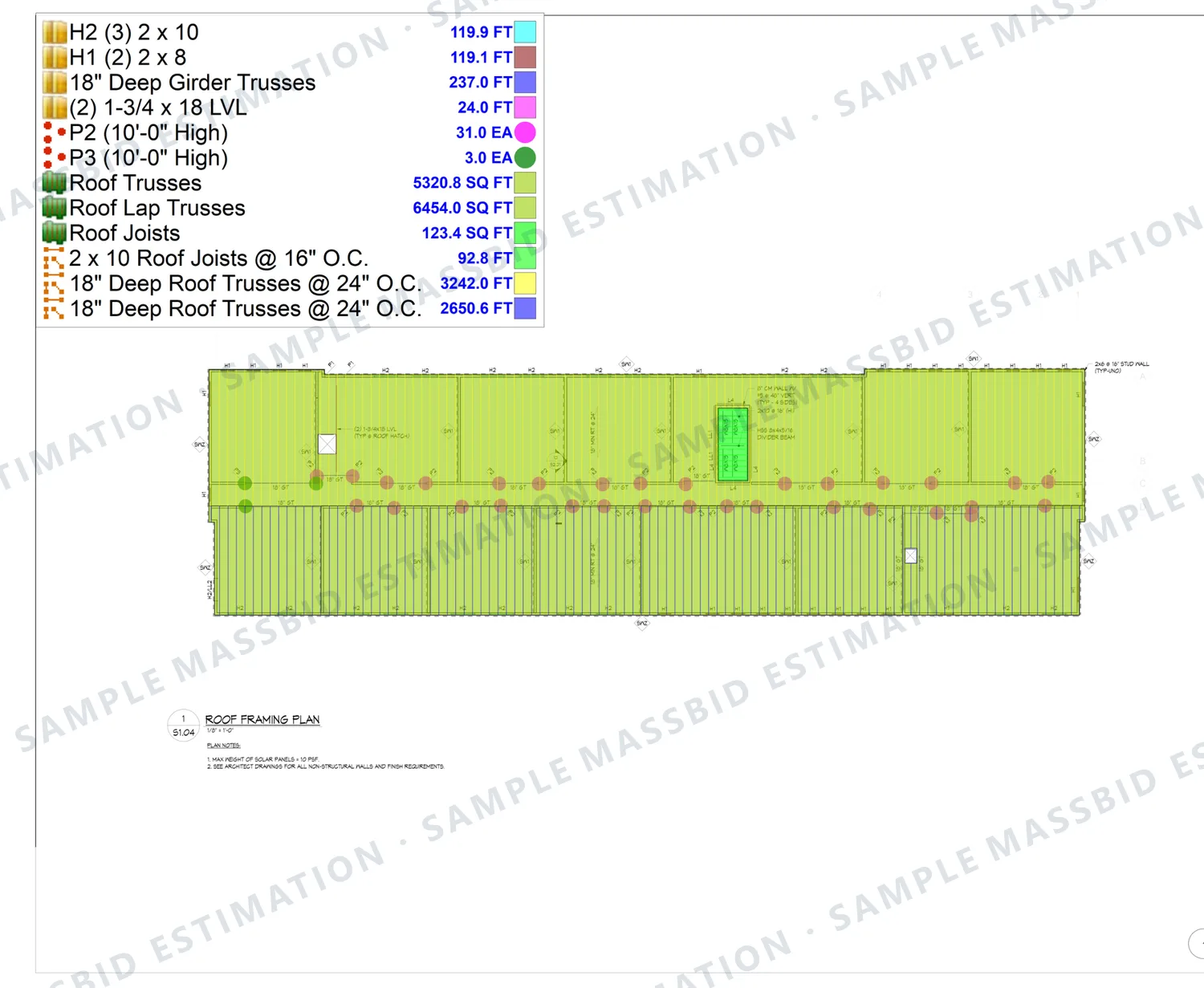Select the bright green roof joists area on plan
Screen dimensions: 1204x988
click(733, 445)
